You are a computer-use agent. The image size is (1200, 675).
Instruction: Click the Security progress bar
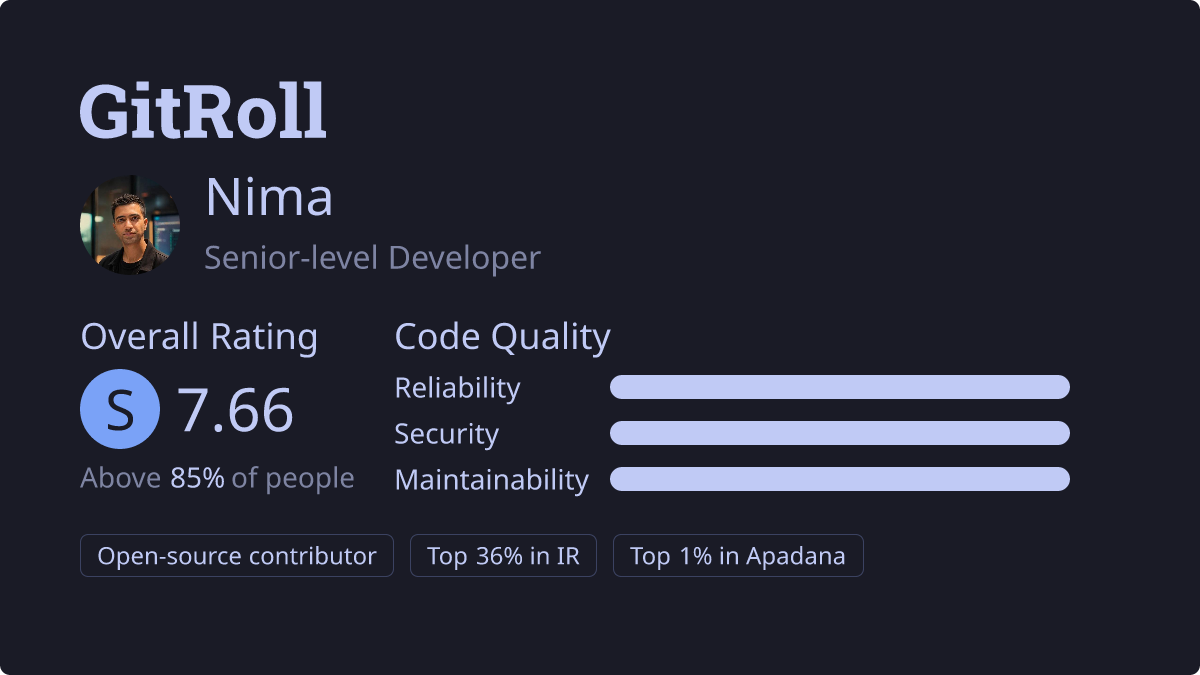(x=840, y=433)
